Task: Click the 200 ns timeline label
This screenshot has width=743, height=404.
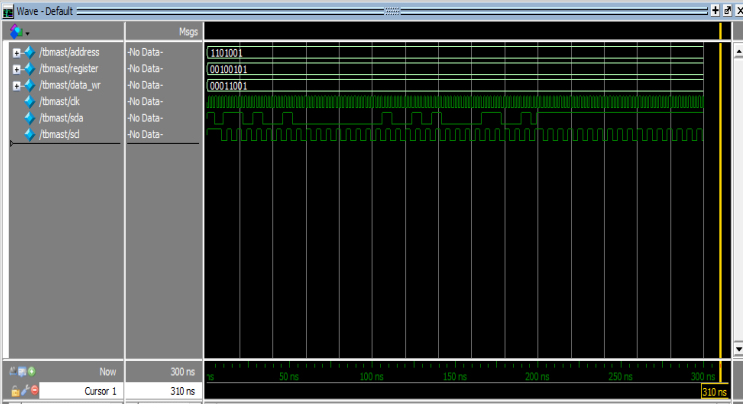Action: click(x=537, y=377)
